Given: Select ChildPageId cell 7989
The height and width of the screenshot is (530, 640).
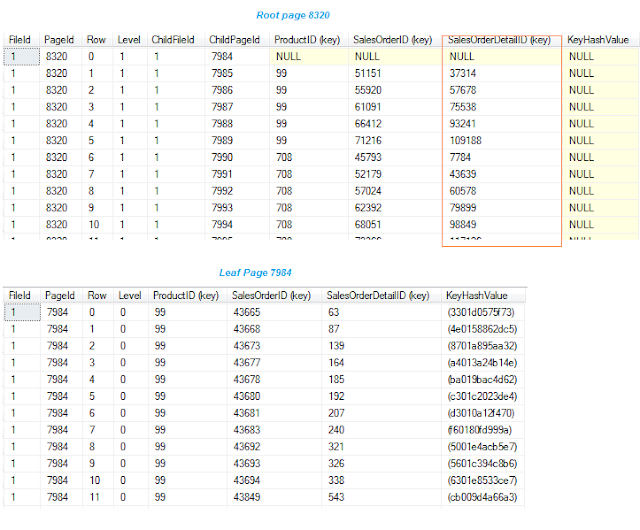Looking at the screenshot, I should point(237,140).
